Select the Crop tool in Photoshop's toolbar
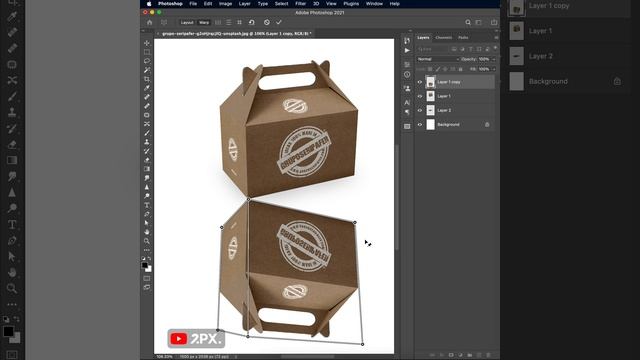 [147, 79]
